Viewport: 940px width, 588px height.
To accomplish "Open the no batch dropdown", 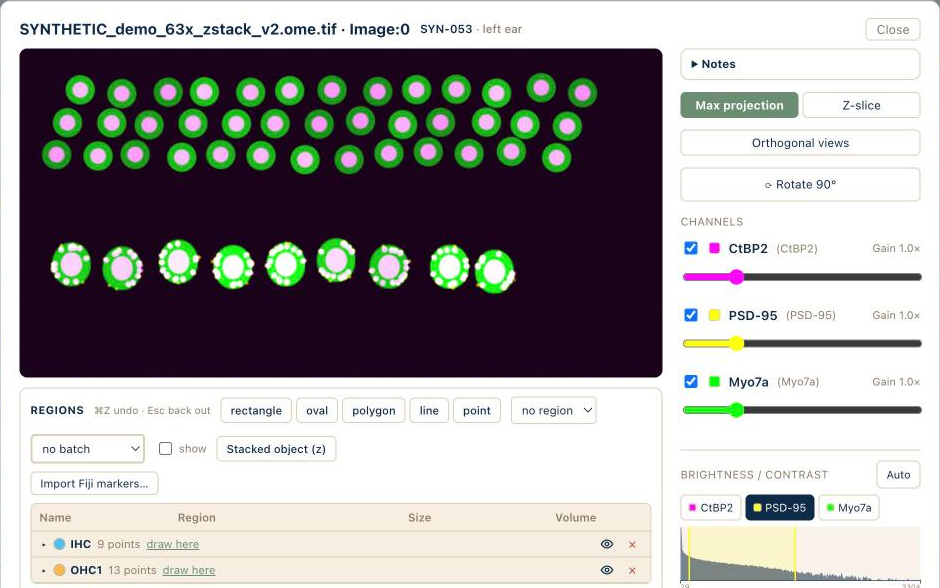I will [88, 449].
